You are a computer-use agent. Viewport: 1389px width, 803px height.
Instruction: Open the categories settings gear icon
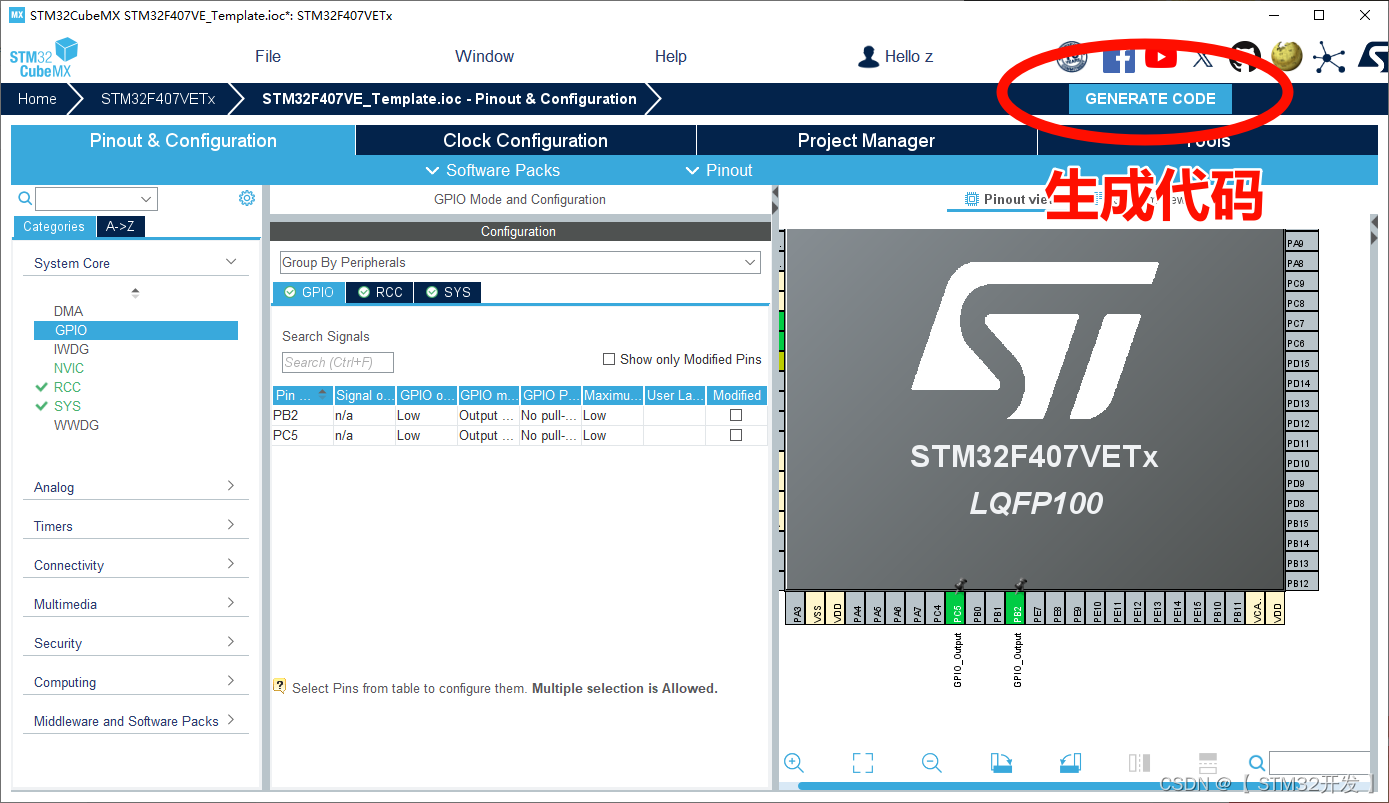tap(247, 198)
